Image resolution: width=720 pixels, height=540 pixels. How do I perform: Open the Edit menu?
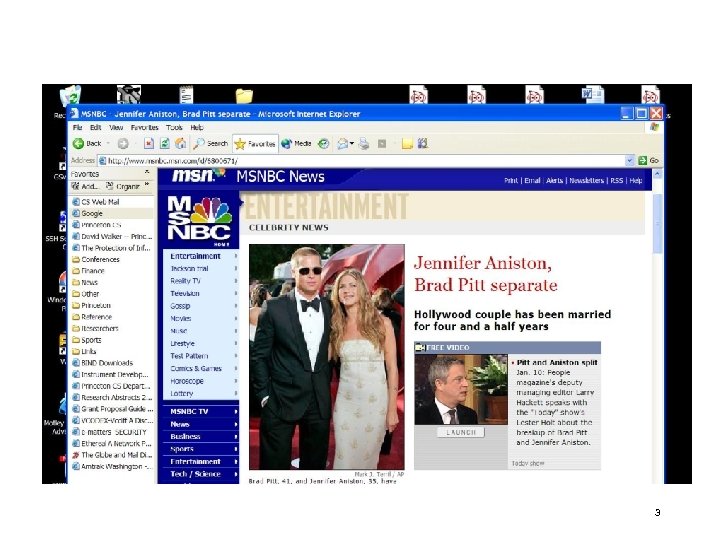pyautogui.click(x=96, y=127)
